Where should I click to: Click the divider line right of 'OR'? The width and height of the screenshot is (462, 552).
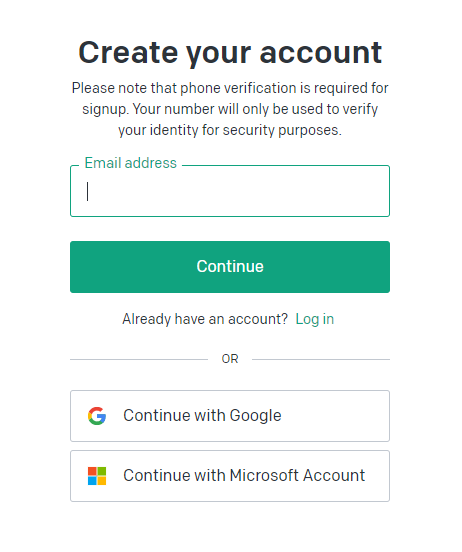321,359
